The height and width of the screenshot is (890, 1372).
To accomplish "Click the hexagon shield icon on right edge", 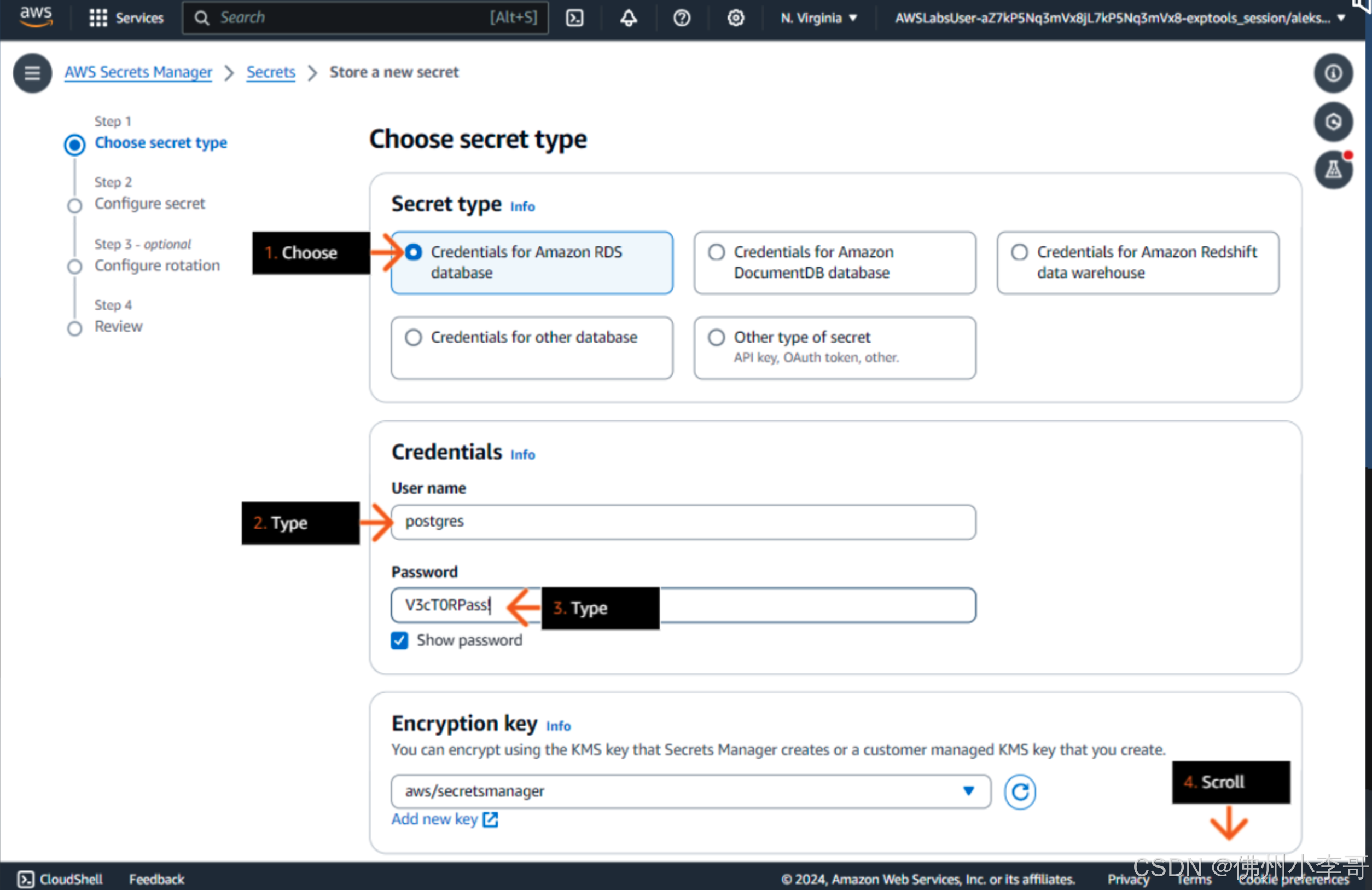I will [1333, 122].
